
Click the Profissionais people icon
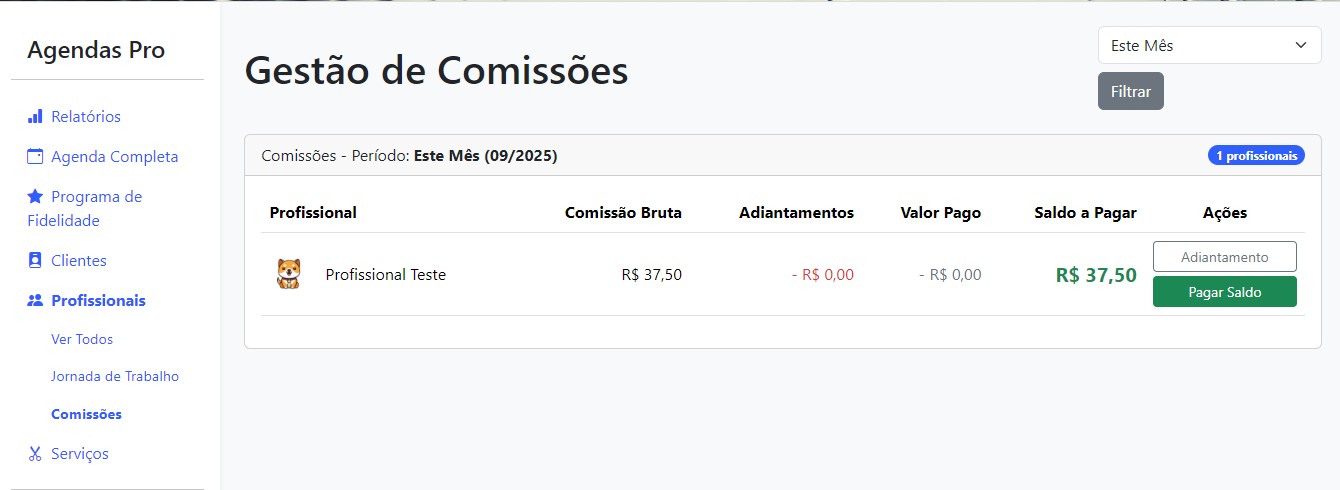(35, 301)
